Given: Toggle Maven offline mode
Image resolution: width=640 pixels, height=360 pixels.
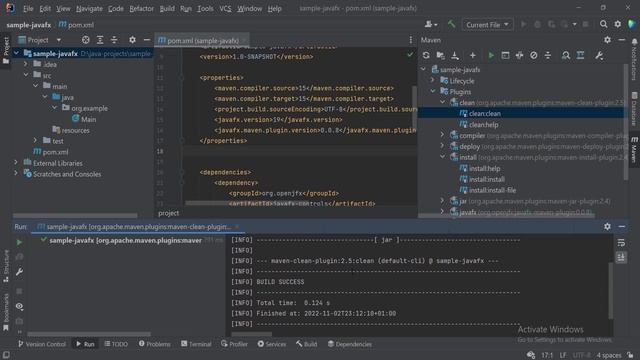Looking at the screenshot, I should (519, 55).
